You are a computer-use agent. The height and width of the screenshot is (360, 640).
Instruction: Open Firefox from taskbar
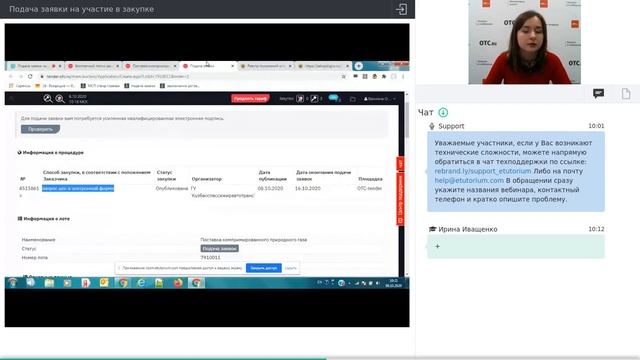point(178,282)
